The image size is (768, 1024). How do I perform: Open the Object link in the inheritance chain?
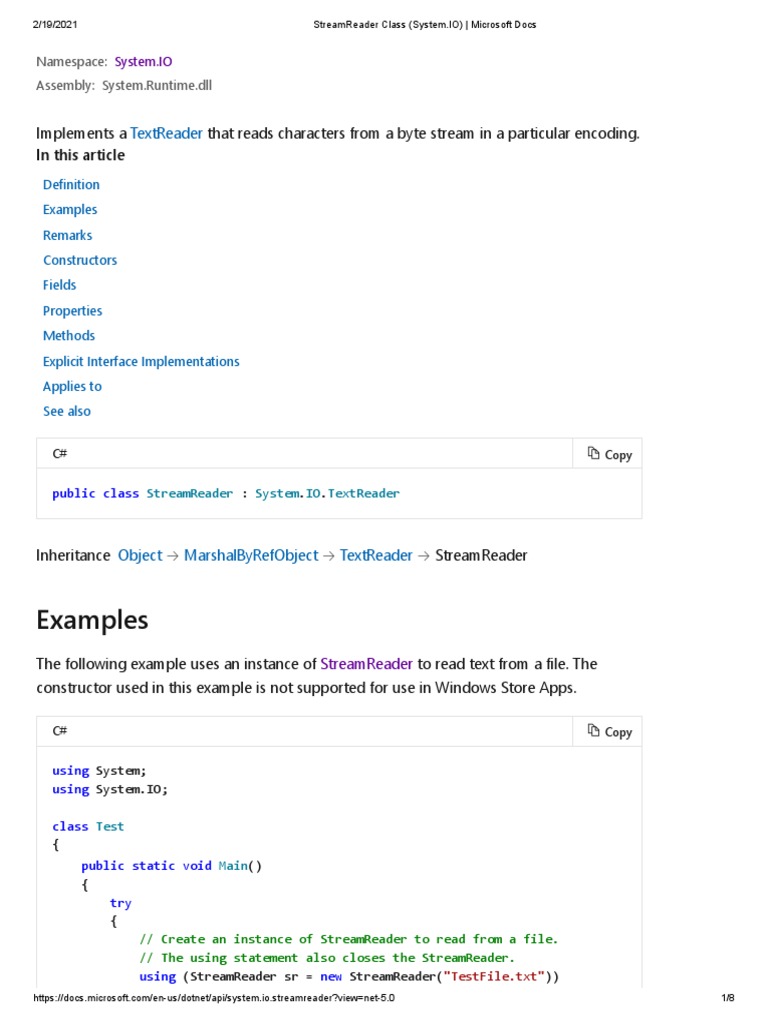coord(140,555)
